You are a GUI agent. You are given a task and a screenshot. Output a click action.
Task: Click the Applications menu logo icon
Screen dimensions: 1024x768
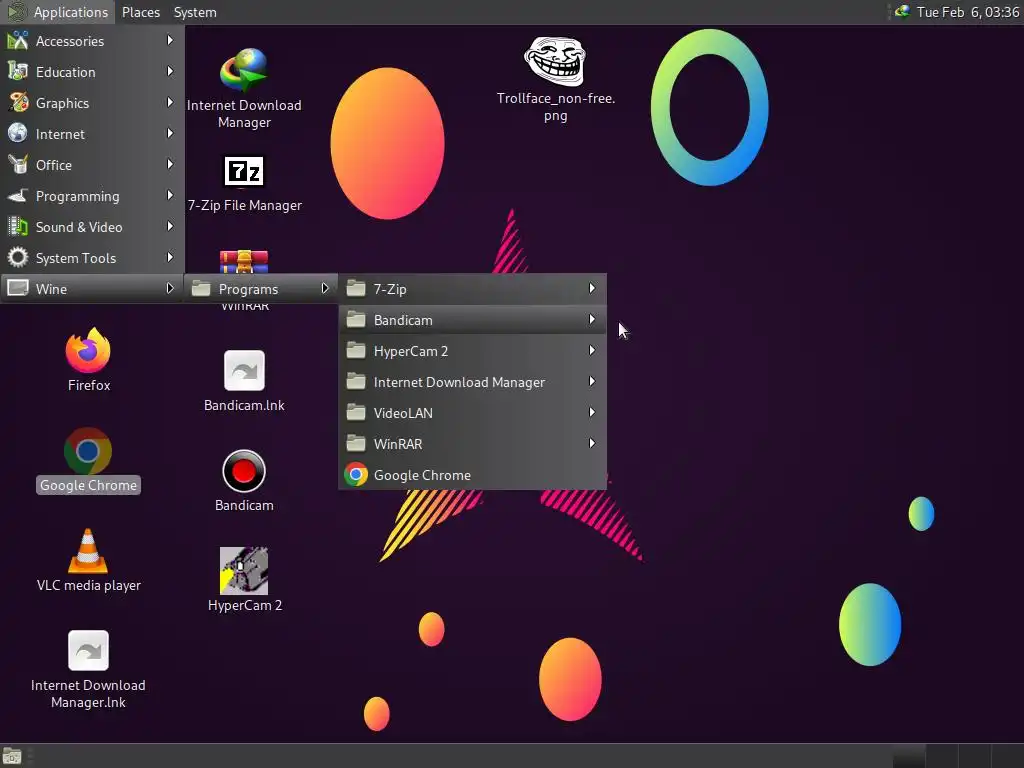[x=17, y=12]
